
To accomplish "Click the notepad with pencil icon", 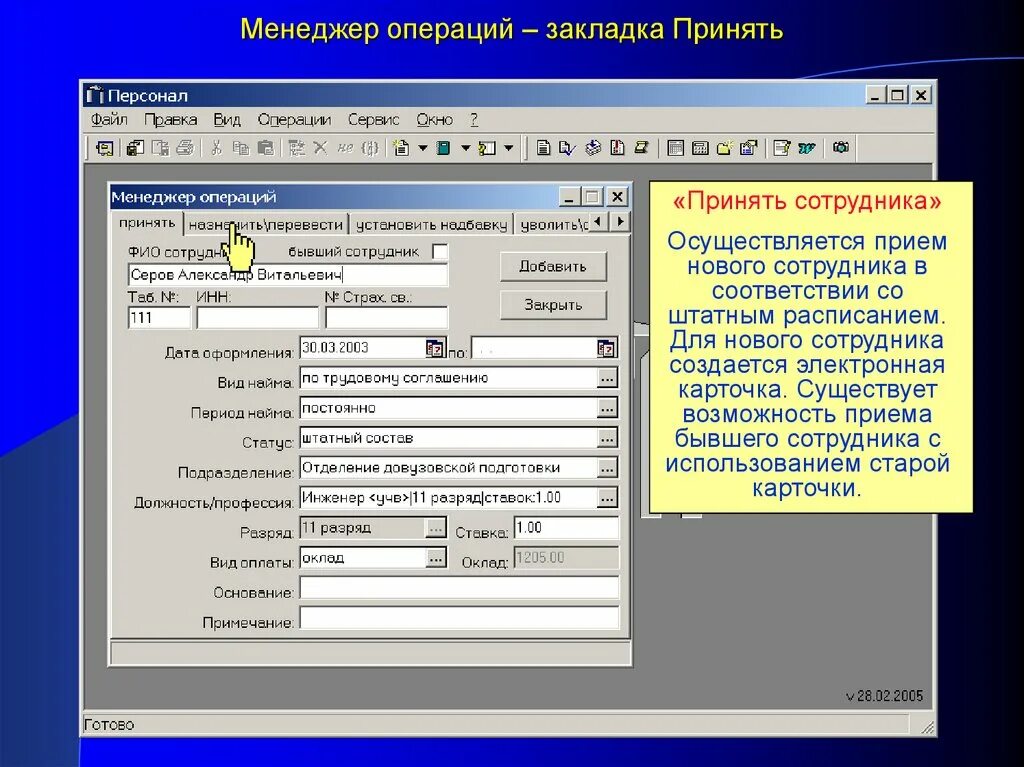I will (x=782, y=148).
